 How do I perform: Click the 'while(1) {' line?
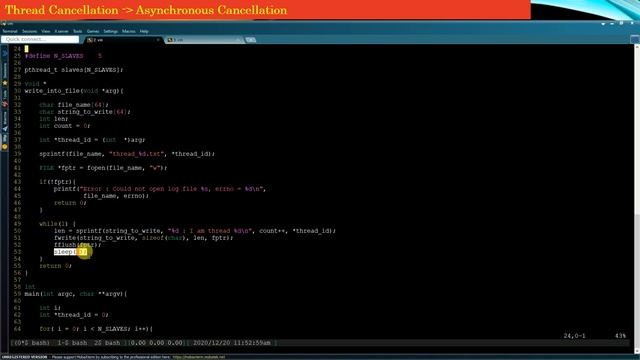tap(57, 224)
